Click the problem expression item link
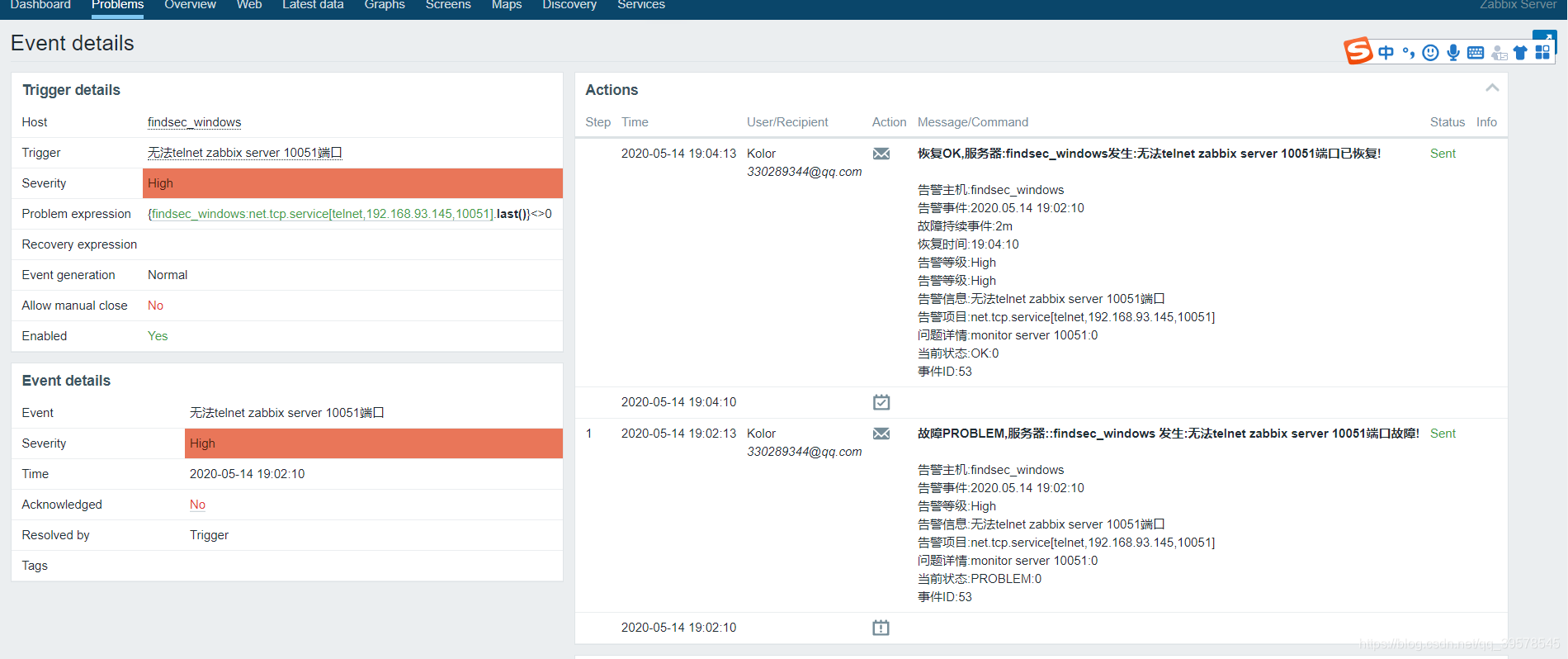This screenshot has height=659, width=1568. point(321,214)
